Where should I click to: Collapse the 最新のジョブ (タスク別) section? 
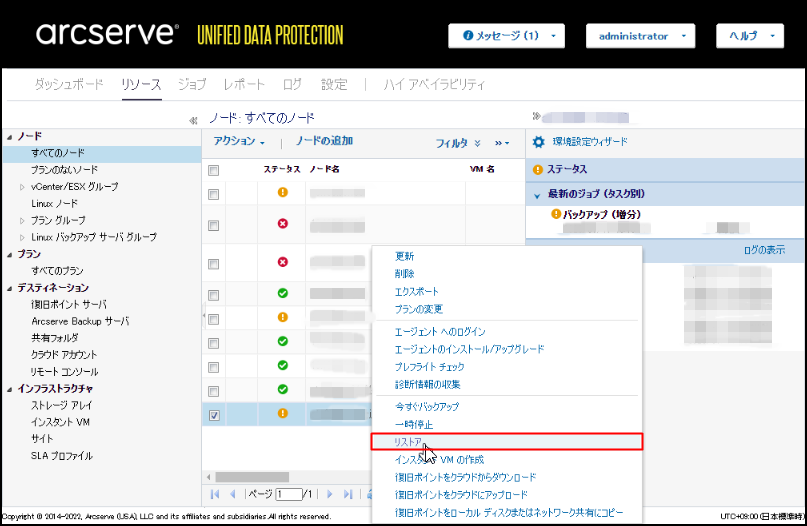pos(537,196)
